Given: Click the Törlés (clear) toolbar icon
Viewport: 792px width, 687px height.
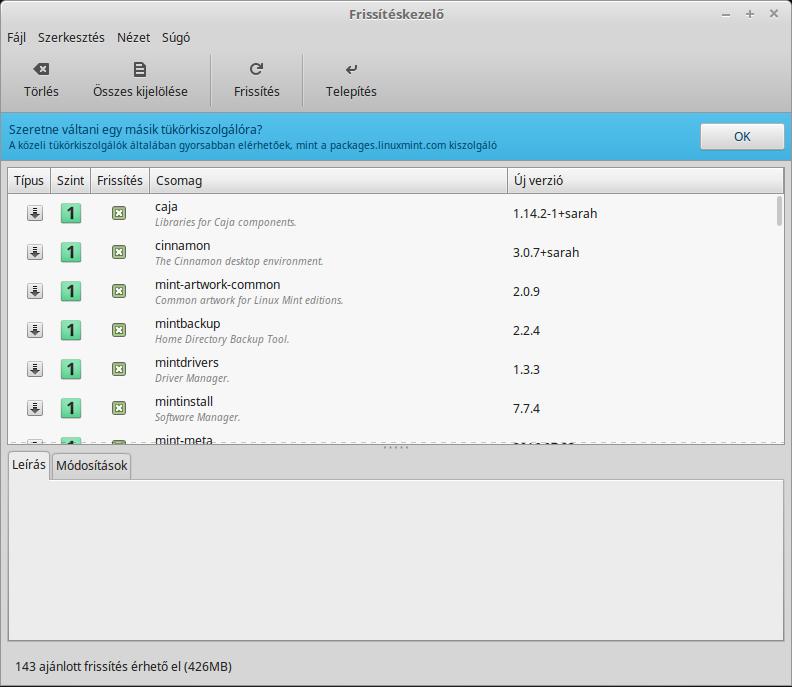Looking at the screenshot, I should (41, 69).
